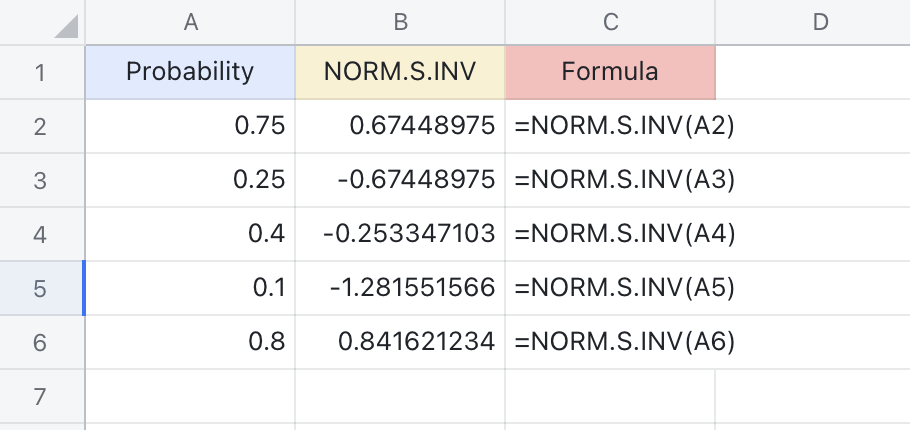
Task: Click the highlighted row 5 header
Action: [x=41, y=288]
